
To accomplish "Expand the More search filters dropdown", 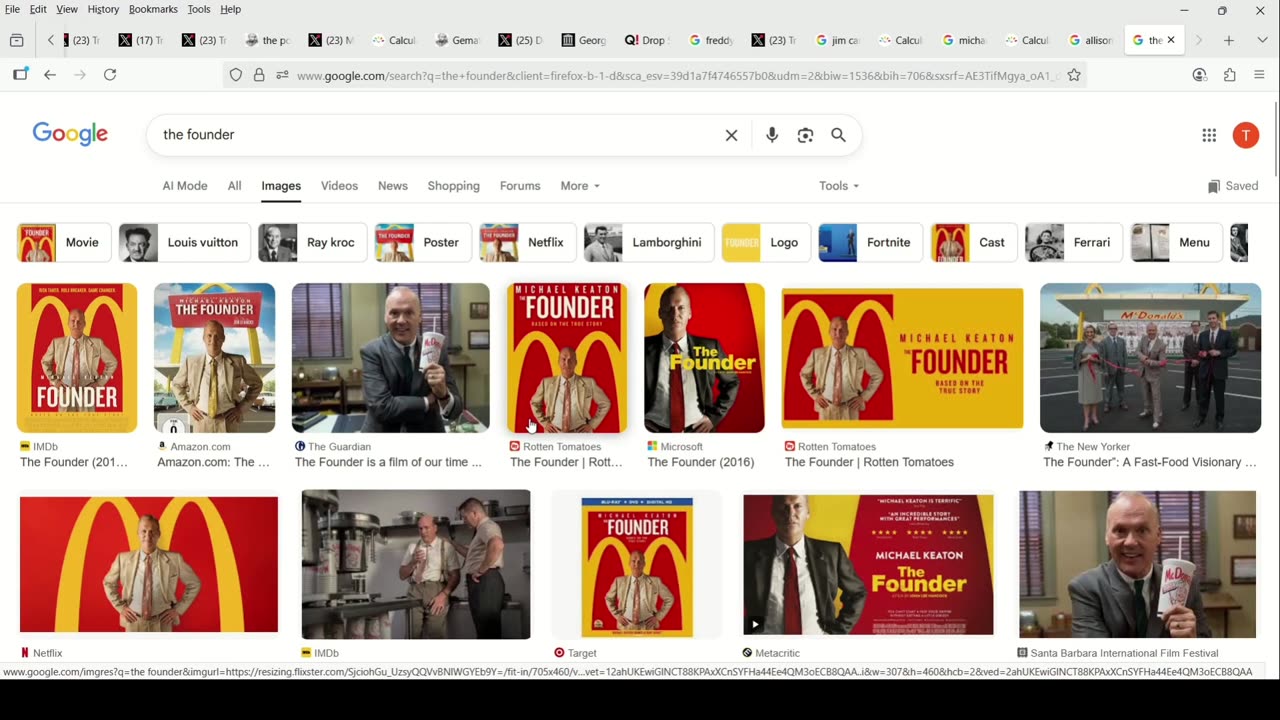I will (x=580, y=186).
